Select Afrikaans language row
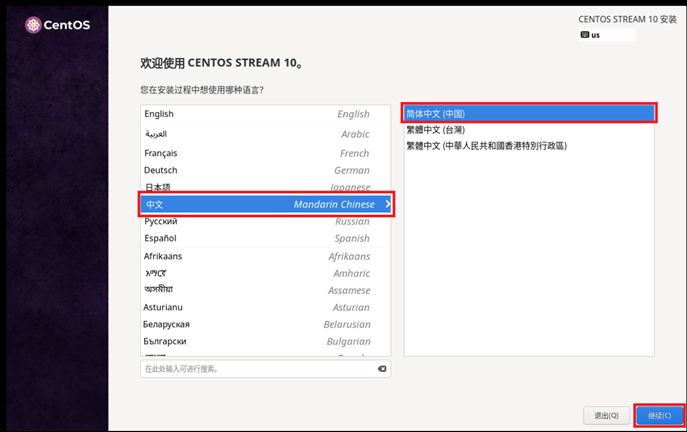Image resolution: width=687 pixels, height=432 pixels. click(266, 256)
